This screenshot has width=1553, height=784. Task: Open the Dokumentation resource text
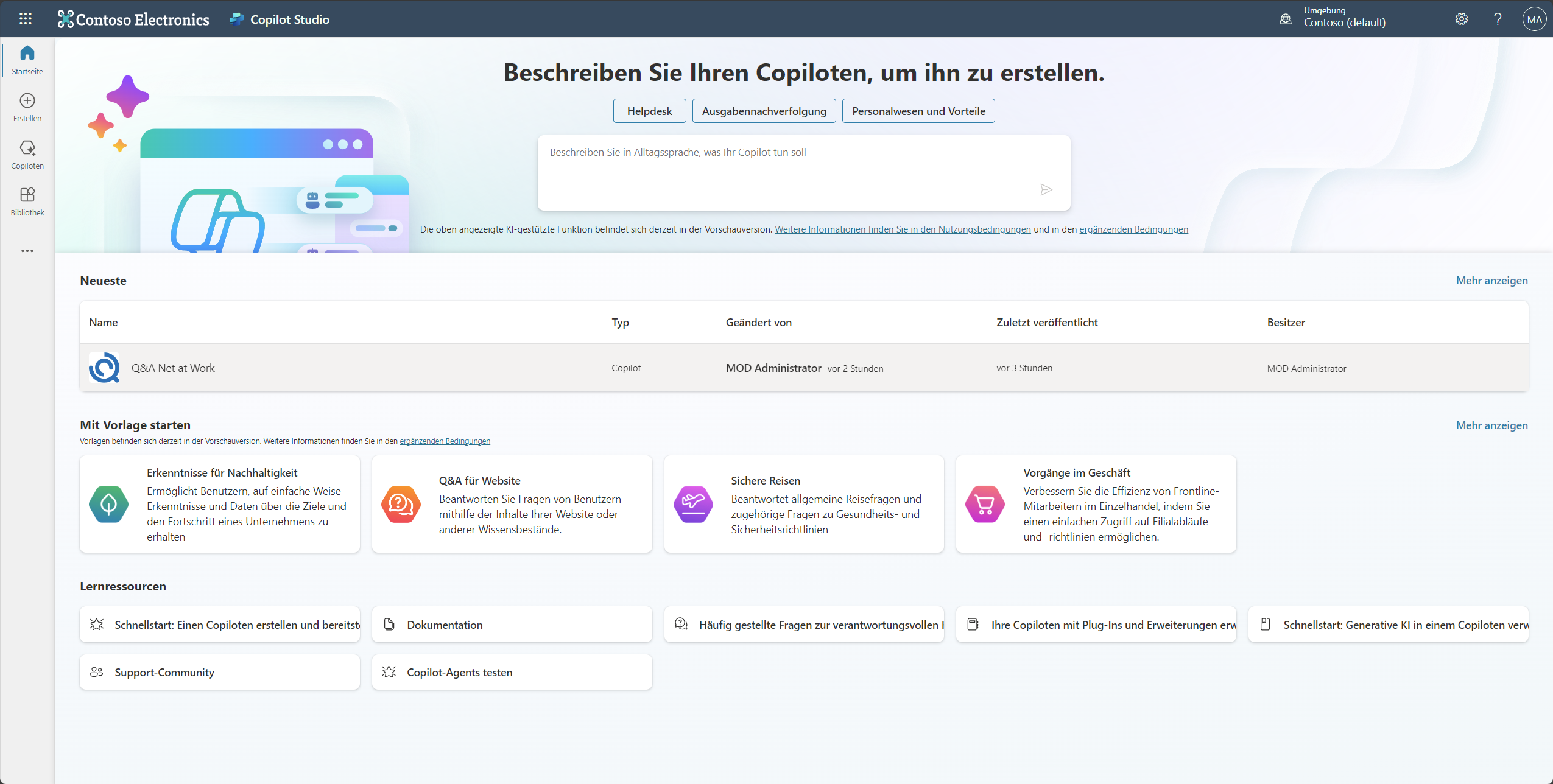(x=445, y=625)
